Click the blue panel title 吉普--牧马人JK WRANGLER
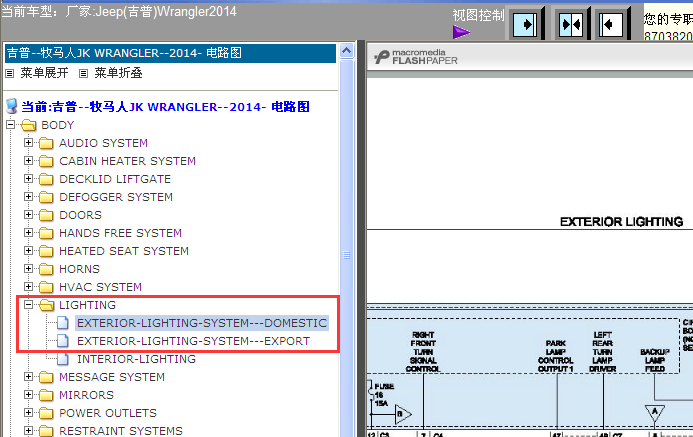Viewport: 693px width, 437px height. point(170,53)
